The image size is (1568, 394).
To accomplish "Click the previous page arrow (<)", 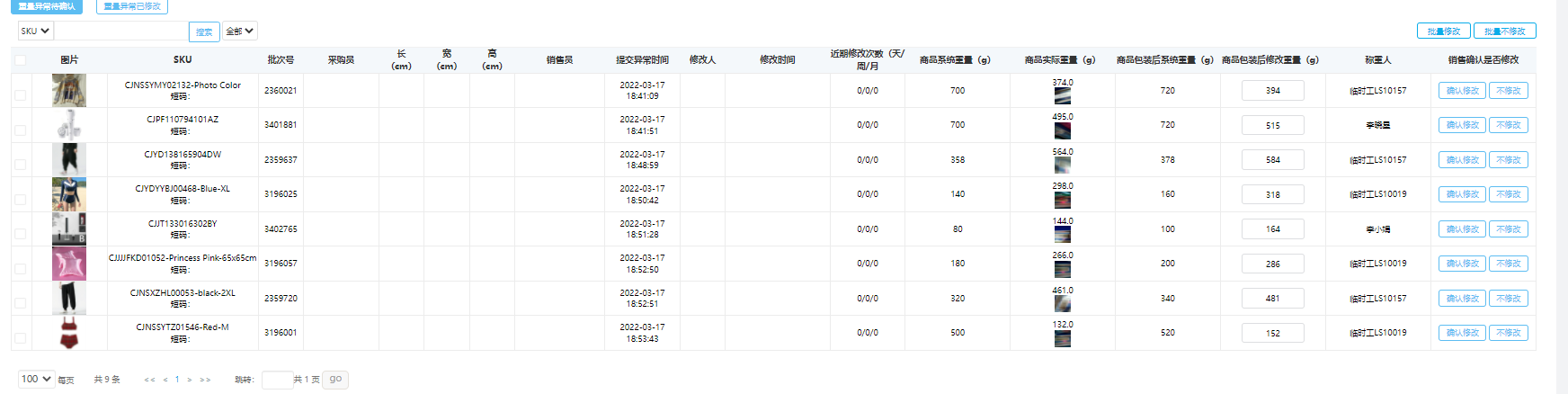I will click(165, 380).
